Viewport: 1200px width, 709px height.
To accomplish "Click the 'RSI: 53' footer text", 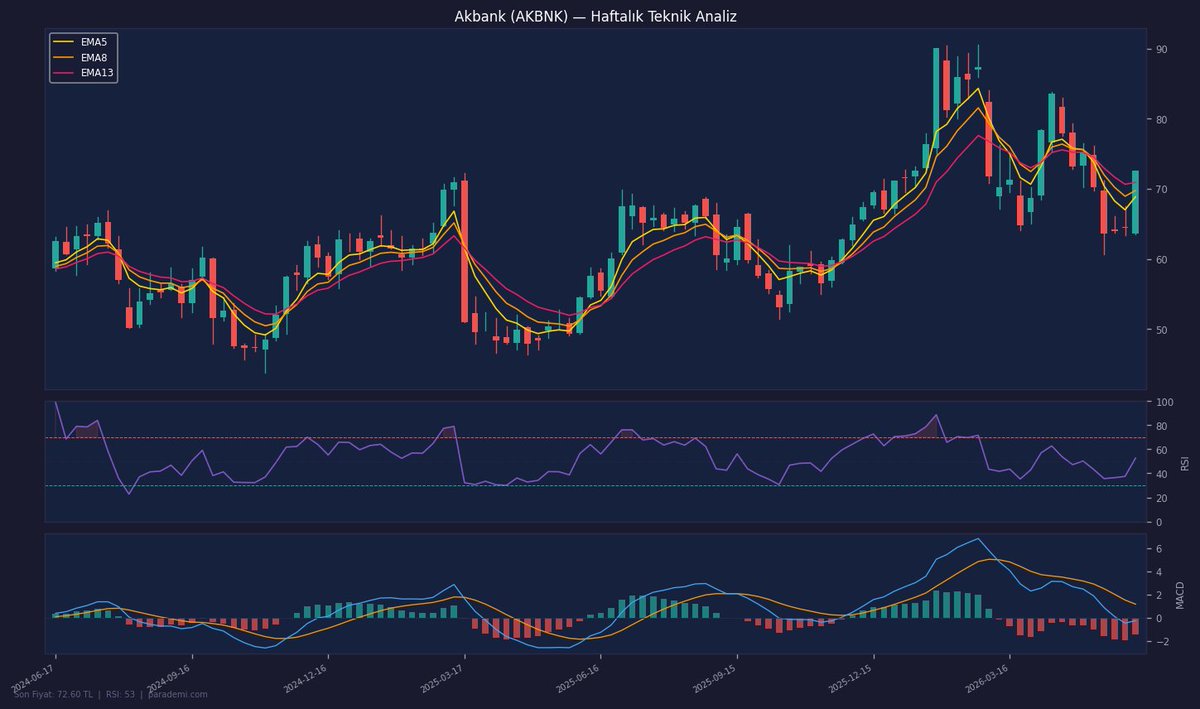I will coord(120,694).
